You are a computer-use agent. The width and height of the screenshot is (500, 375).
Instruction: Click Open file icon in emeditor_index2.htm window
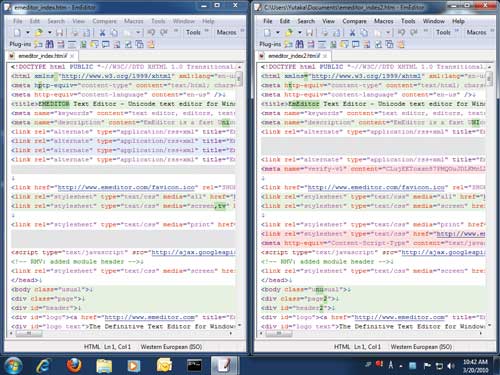coord(289,32)
